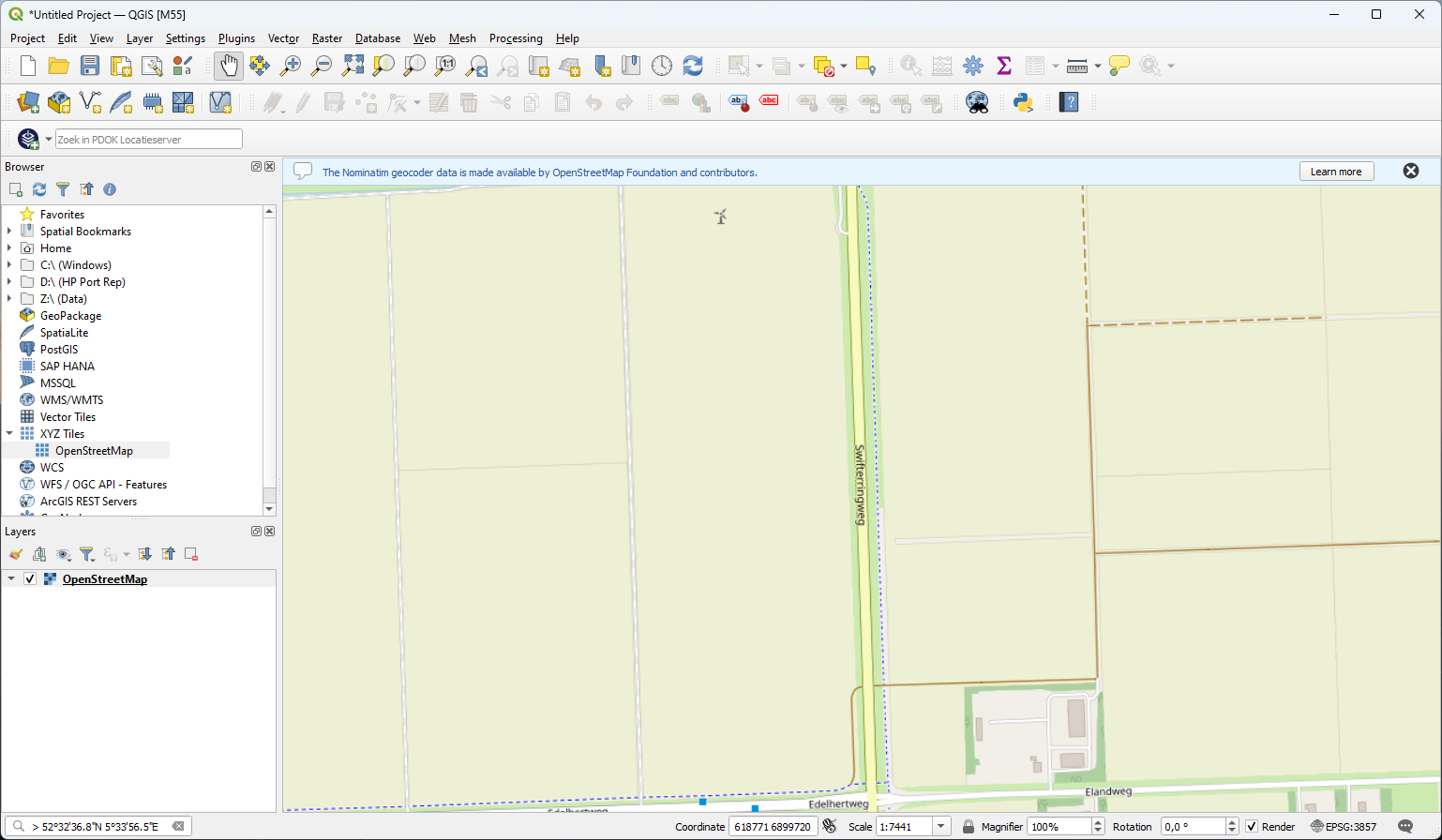Select the Pan Map tool
The image size is (1442, 840).
coord(228,66)
